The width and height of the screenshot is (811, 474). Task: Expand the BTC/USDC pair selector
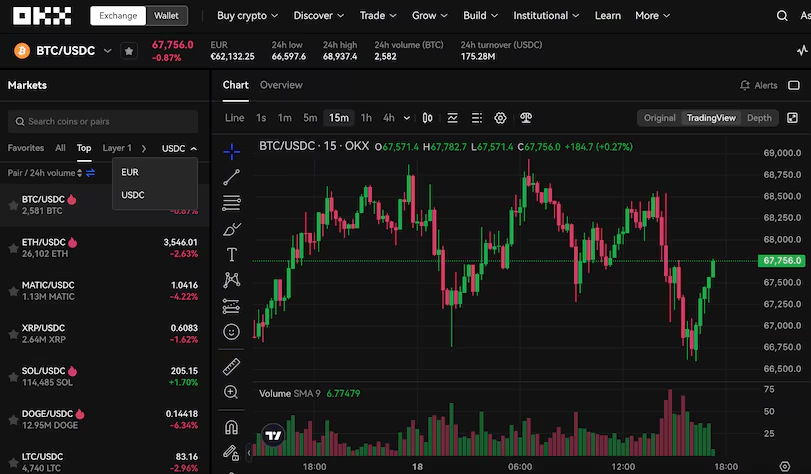[x=108, y=51]
